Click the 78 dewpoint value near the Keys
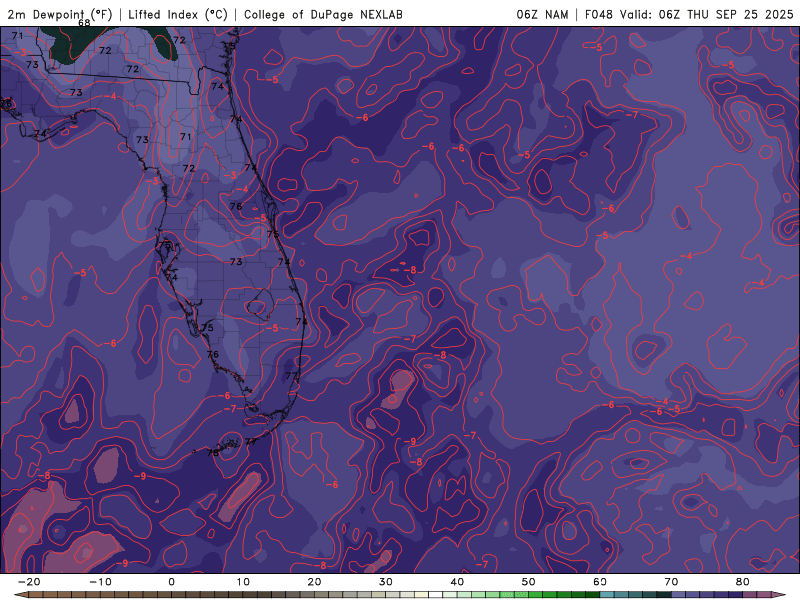The image size is (800, 600). [213, 452]
